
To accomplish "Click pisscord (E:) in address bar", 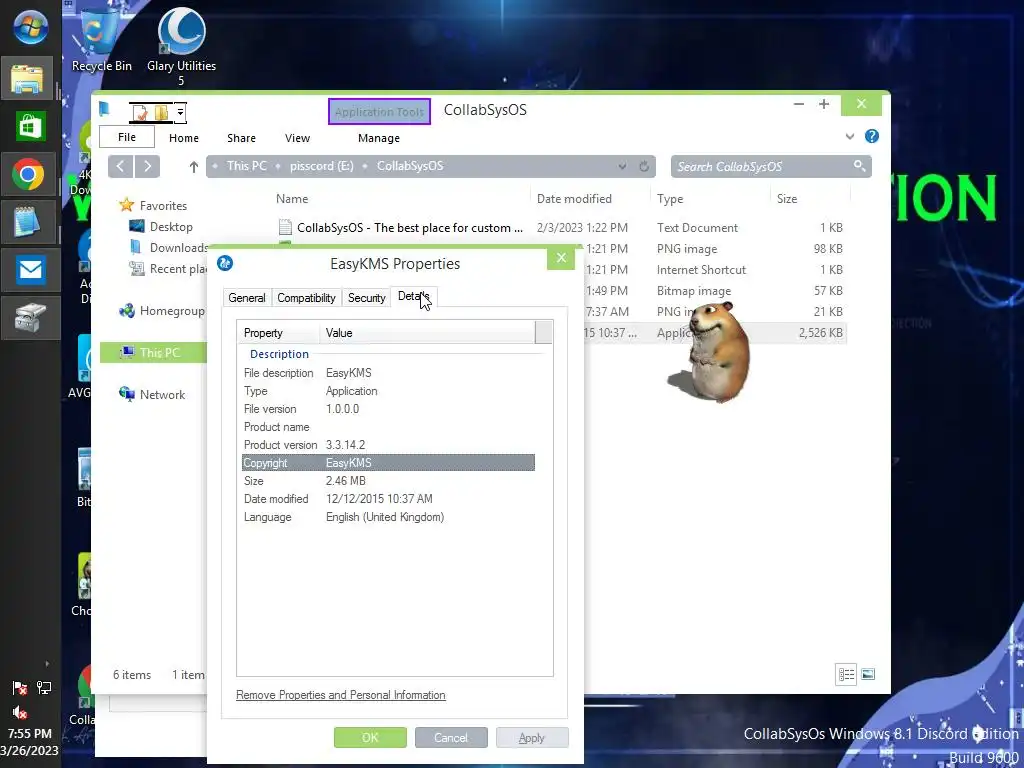I will pyautogui.click(x=322, y=166).
